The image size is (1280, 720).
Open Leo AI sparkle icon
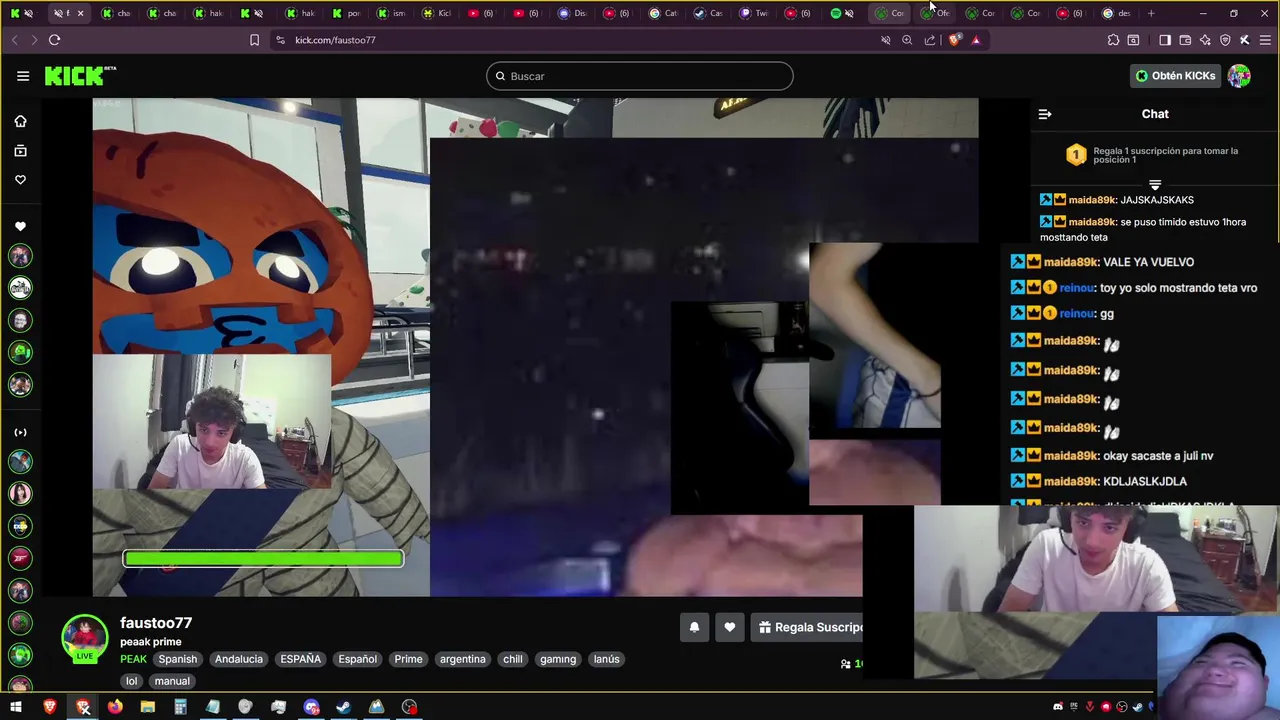1205,40
